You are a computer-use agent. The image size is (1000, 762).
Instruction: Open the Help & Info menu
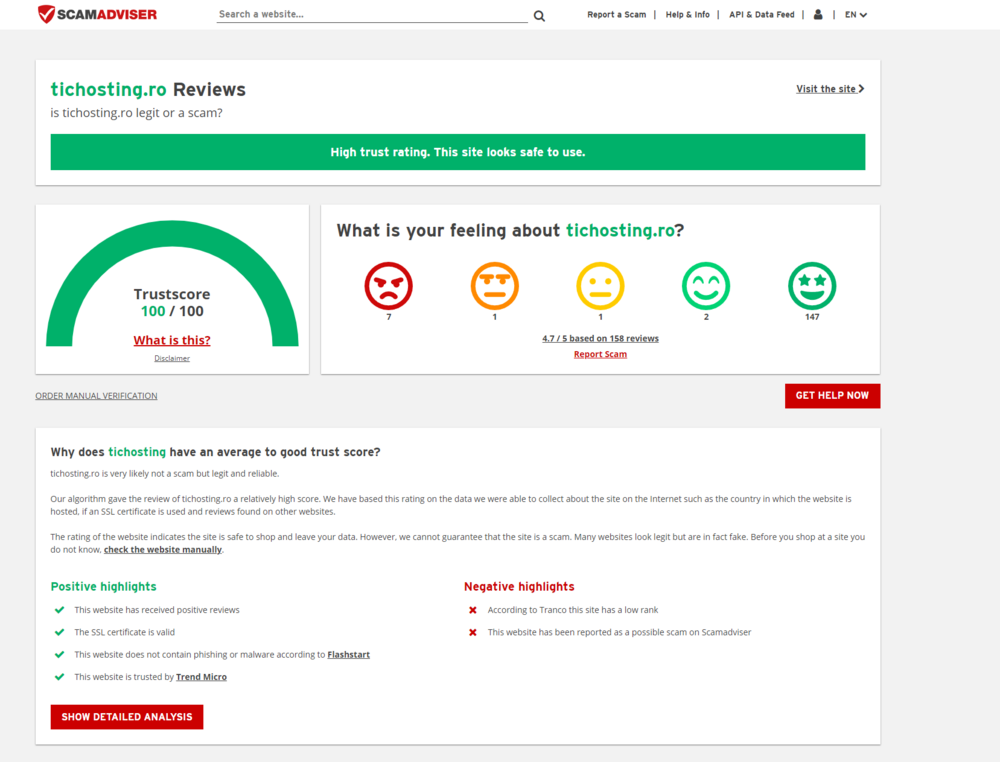(x=688, y=15)
